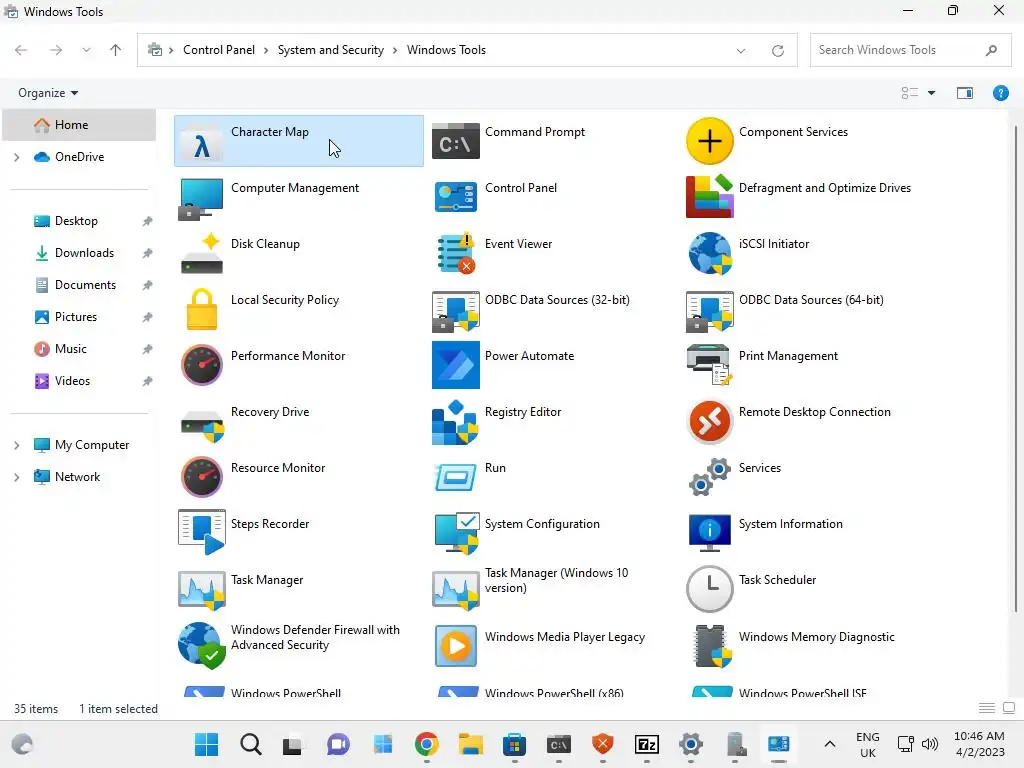Select the Control Panel item icon
The image size is (1024, 768).
[455, 198]
